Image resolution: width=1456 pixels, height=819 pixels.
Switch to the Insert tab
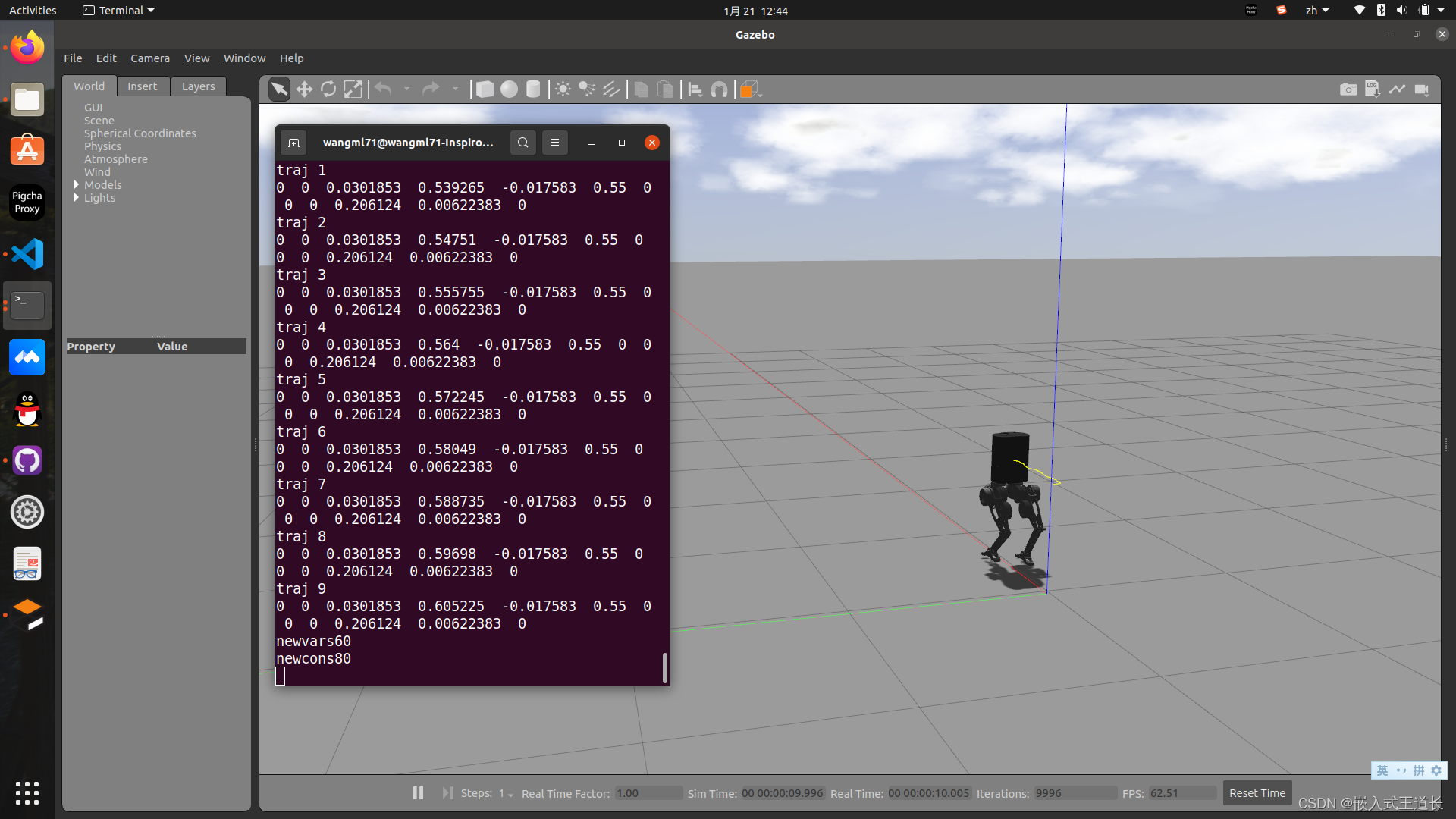tap(143, 86)
